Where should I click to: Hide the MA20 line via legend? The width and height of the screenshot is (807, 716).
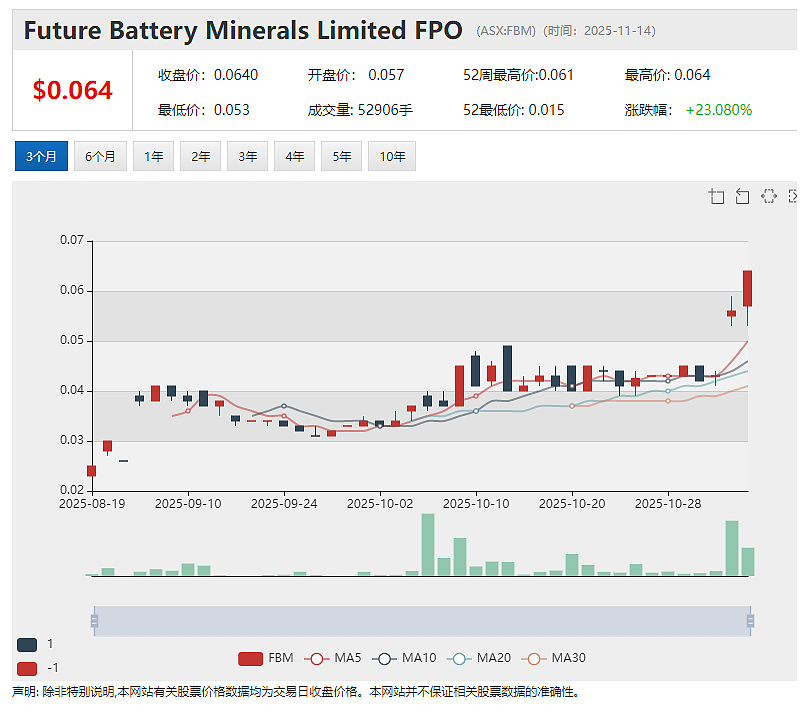[x=479, y=658]
